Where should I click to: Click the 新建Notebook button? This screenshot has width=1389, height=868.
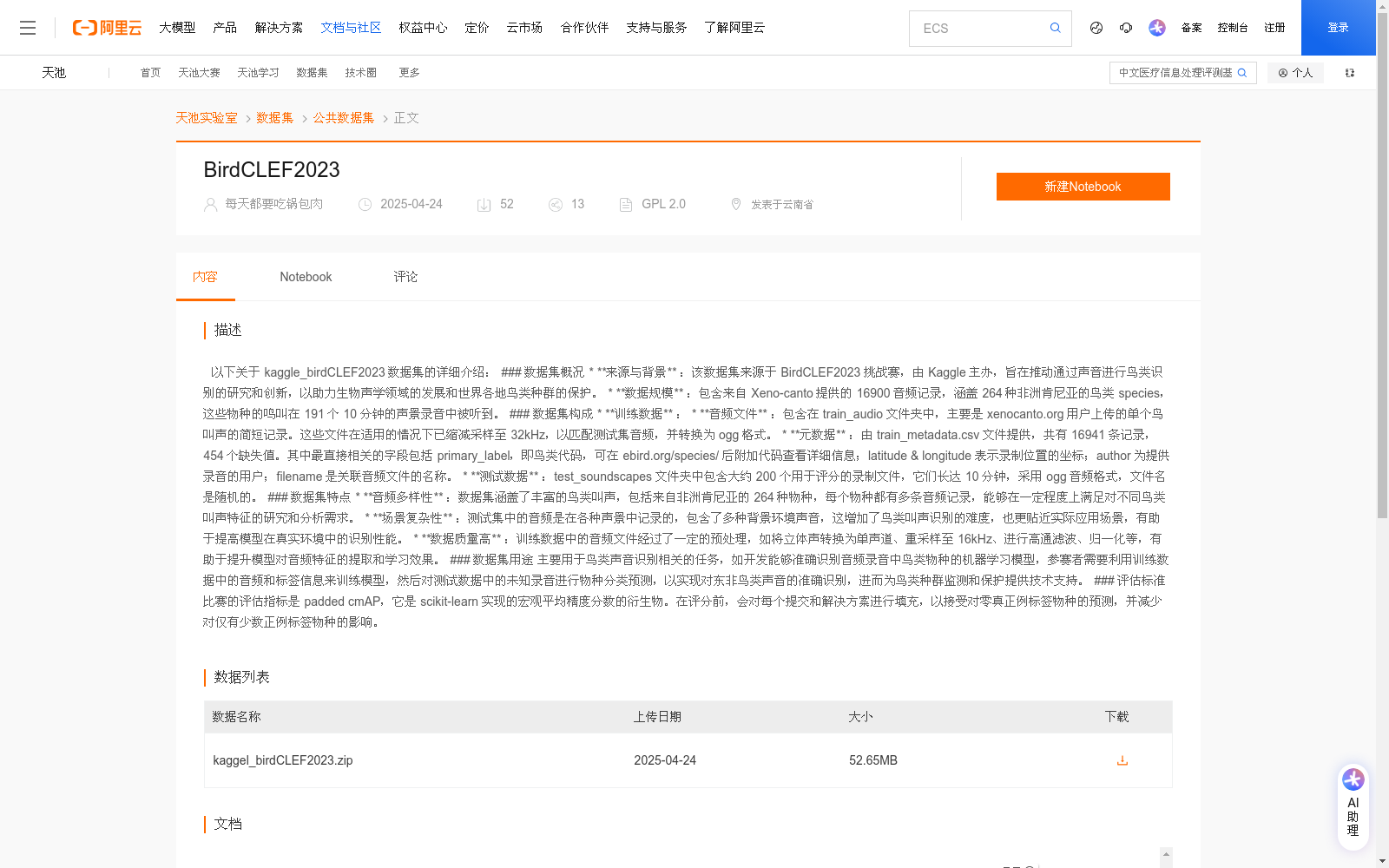coord(1083,187)
